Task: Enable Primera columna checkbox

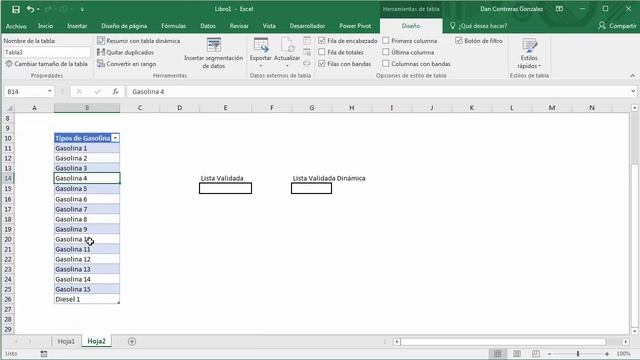Action: pos(386,40)
